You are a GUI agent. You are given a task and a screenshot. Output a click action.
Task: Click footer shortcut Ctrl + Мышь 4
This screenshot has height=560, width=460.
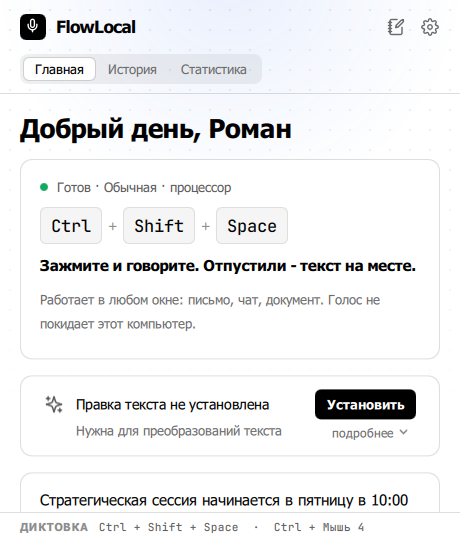pyautogui.click(x=319, y=527)
